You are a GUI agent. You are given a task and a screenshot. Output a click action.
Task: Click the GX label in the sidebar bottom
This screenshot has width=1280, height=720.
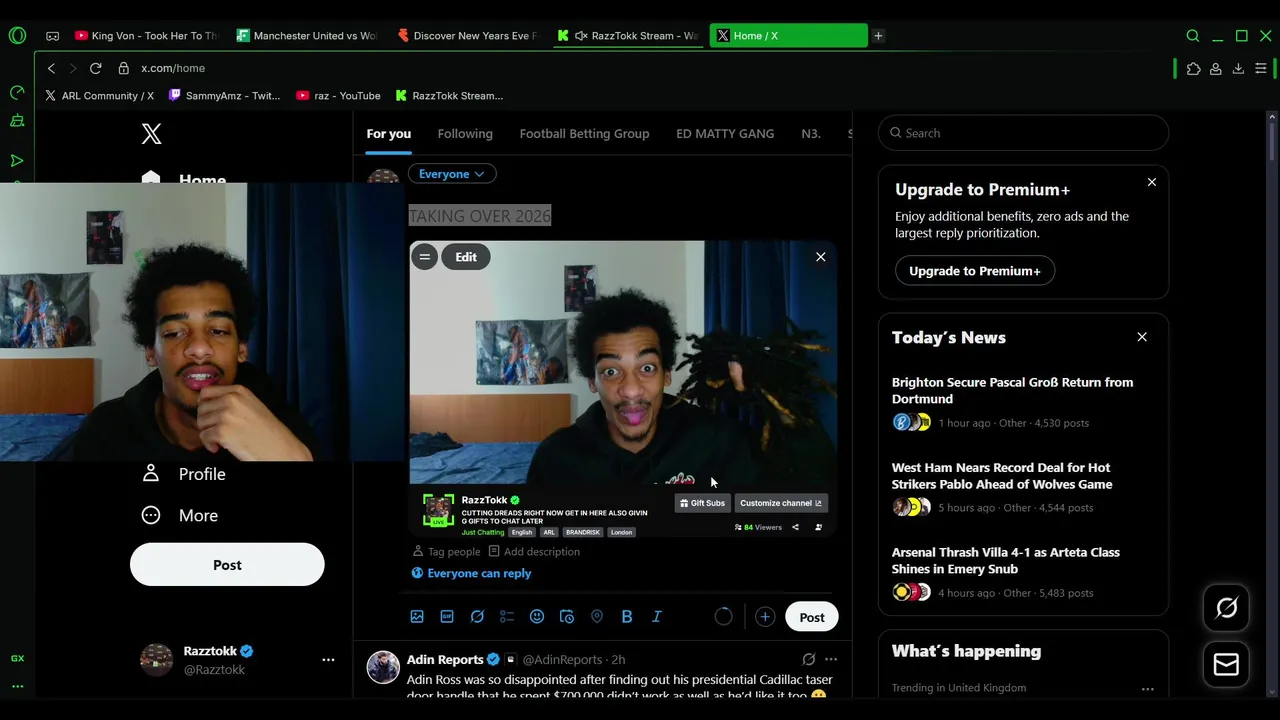coord(17,658)
